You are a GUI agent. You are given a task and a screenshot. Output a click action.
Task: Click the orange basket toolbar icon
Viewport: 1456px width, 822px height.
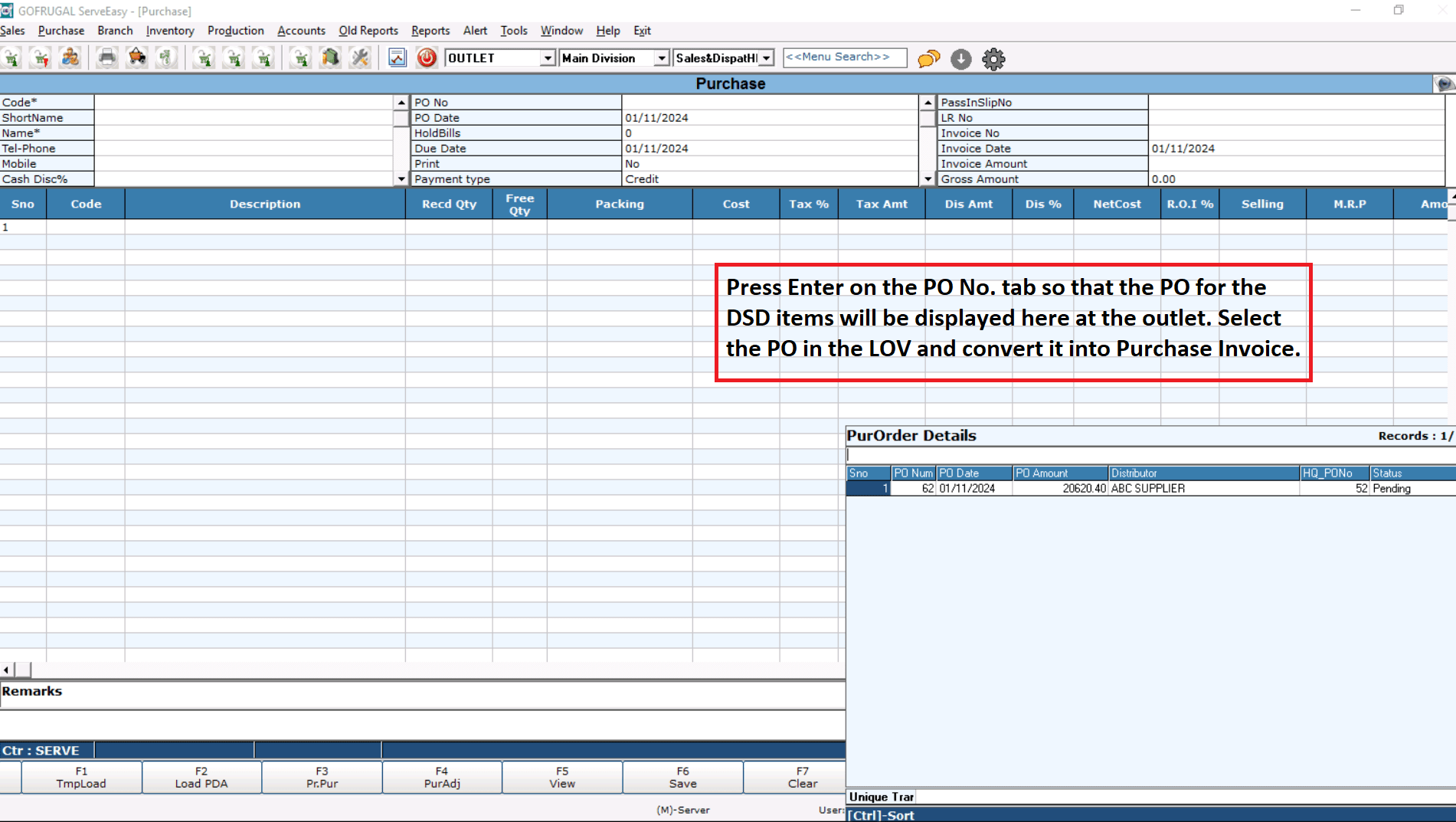[137, 57]
